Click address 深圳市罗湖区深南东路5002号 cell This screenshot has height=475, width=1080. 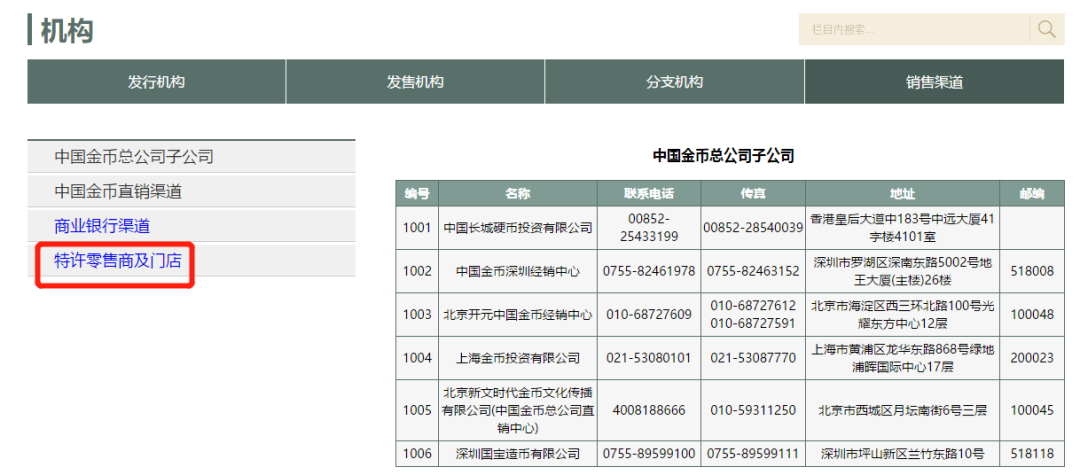tap(902, 271)
